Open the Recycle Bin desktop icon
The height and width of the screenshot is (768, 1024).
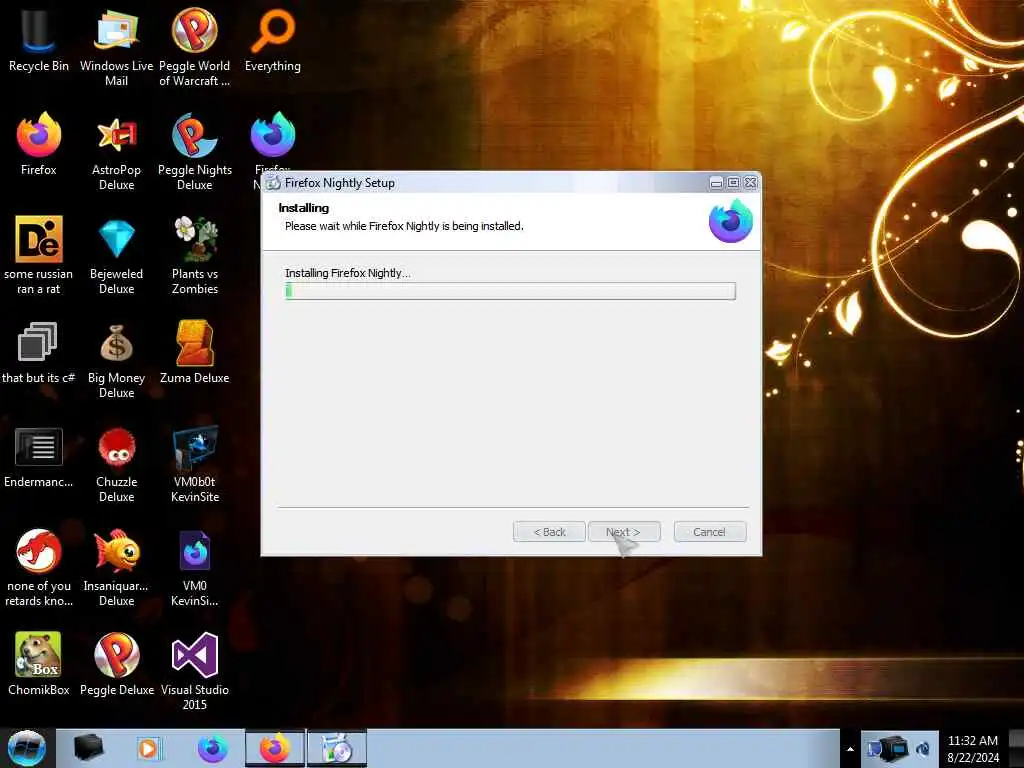coord(39,40)
